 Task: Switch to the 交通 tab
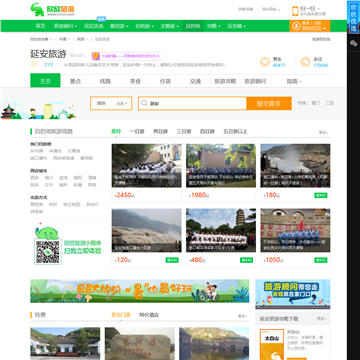(195, 81)
